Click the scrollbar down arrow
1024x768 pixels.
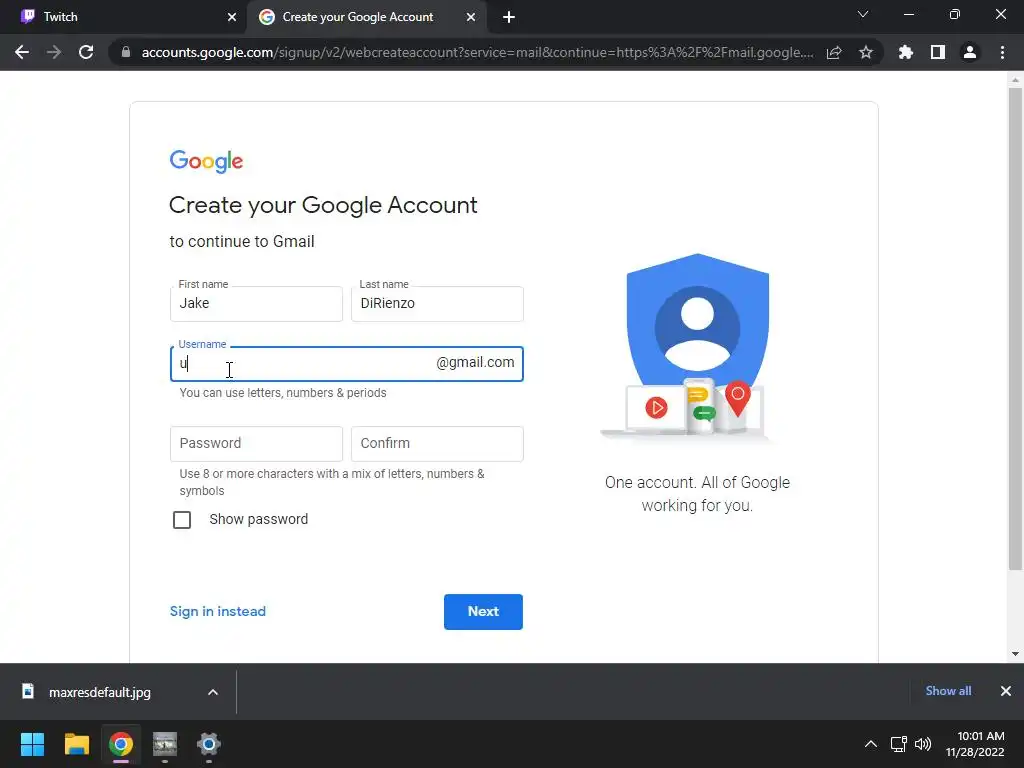pyautogui.click(x=1015, y=654)
